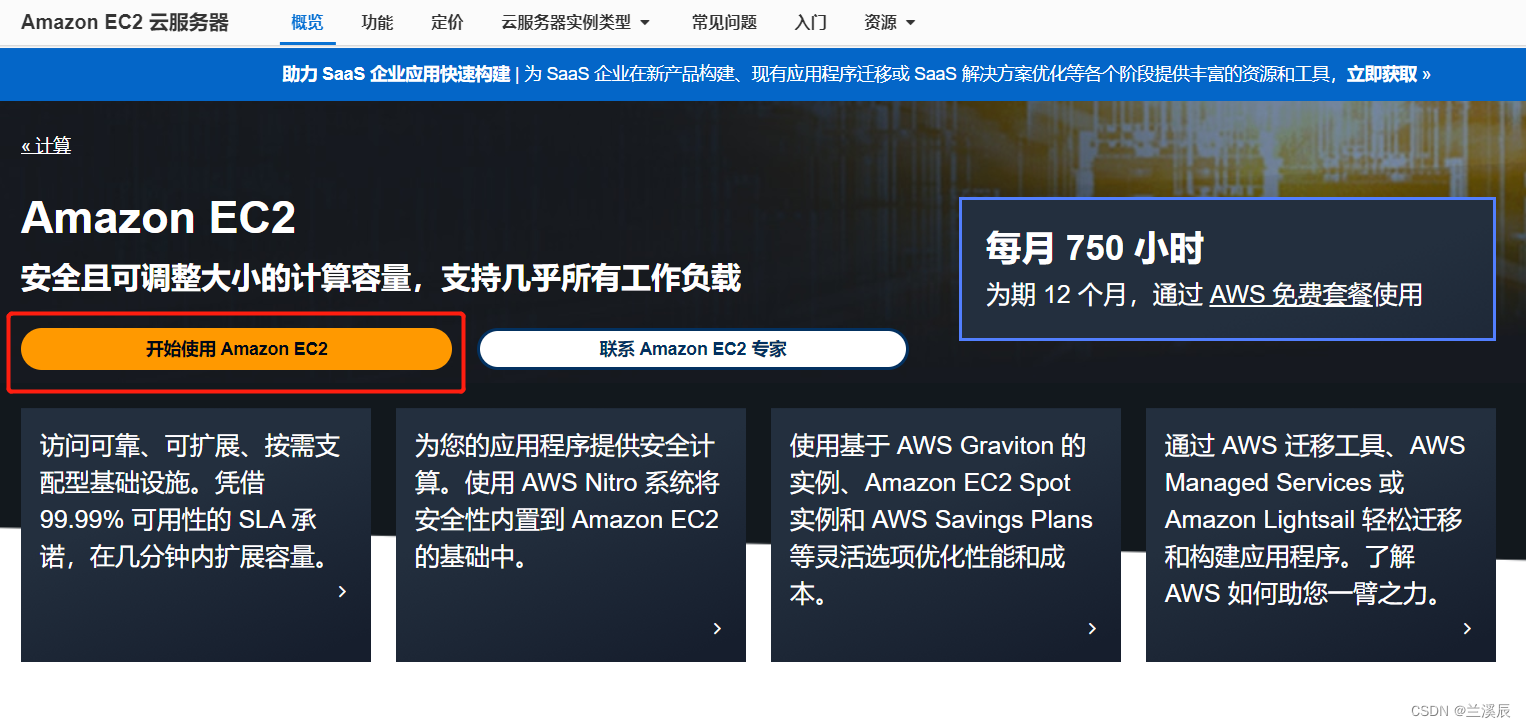Open the card text 访问可靠、可扩展、按需支配型基础设施
Image resolution: width=1526 pixels, height=728 pixels.
coord(190,501)
